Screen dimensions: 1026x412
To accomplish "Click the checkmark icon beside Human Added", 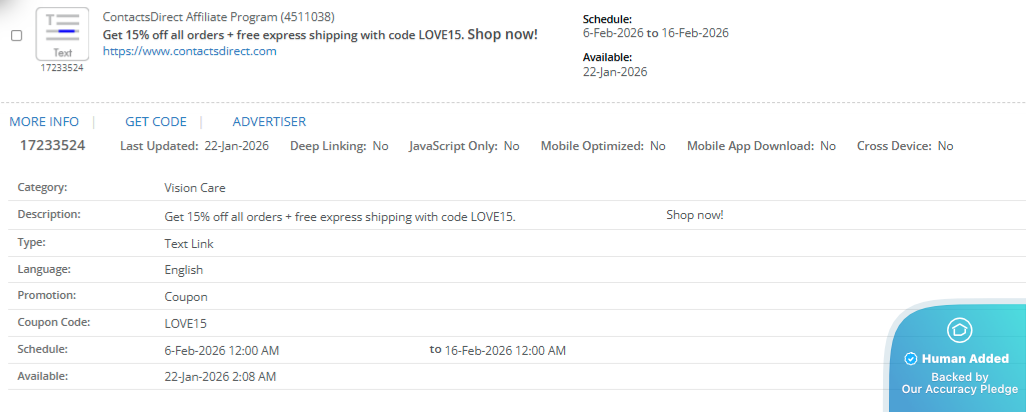I will [910, 359].
